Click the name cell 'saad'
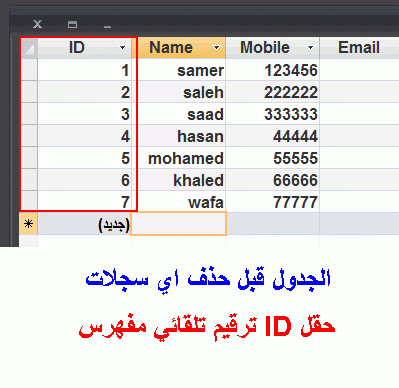399x388 pixels. tap(179, 114)
